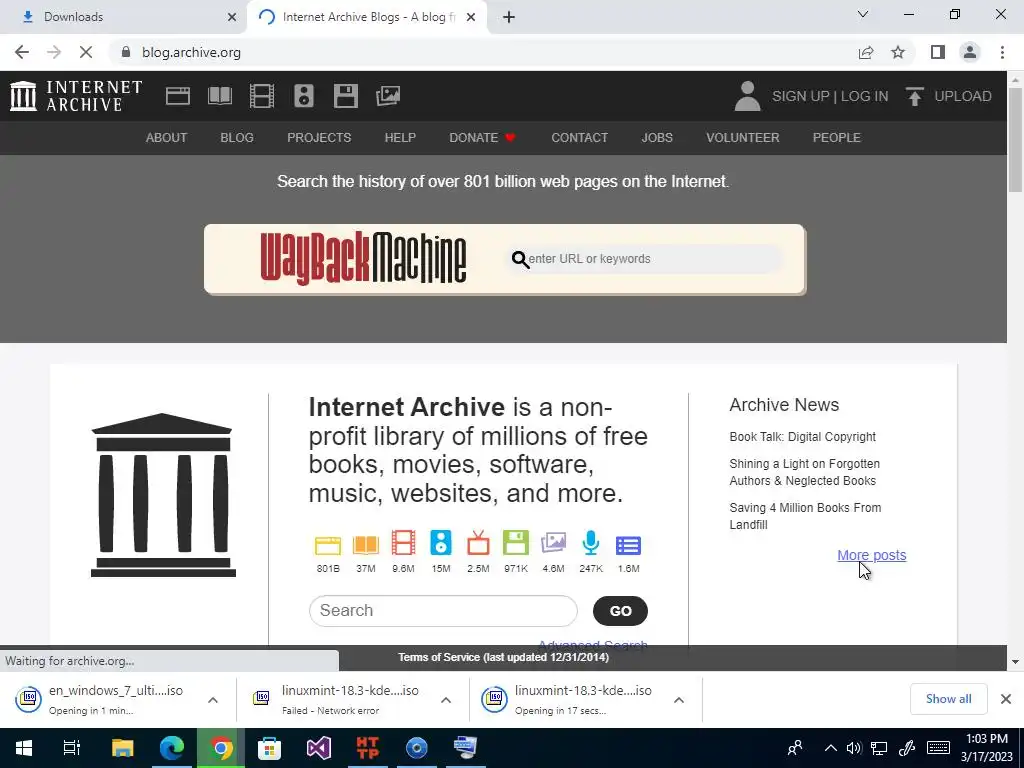Image resolution: width=1024 pixels, height=768 pixels.
Task: Open the HELP menu item
Action: (400, 138)
